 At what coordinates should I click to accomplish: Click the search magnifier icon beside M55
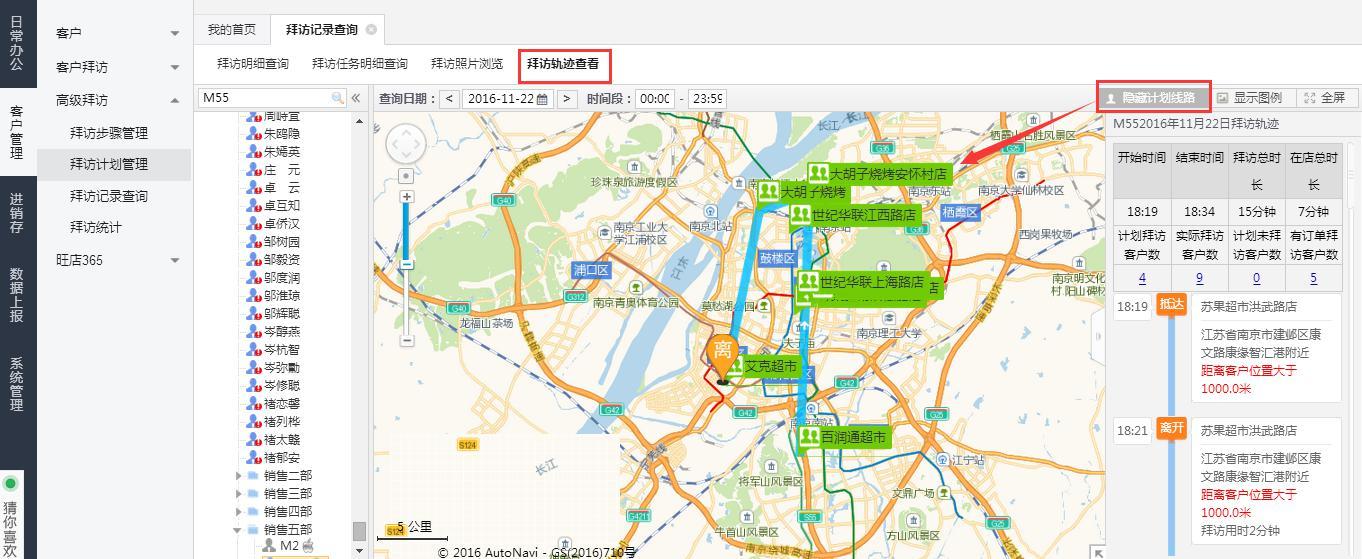coord(338,98)
